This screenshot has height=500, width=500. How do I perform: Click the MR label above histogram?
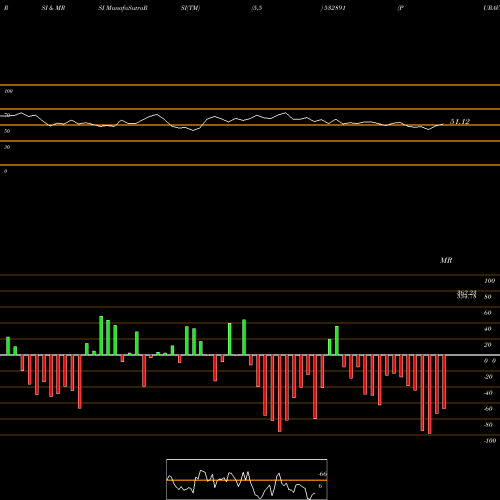[446, 260]
